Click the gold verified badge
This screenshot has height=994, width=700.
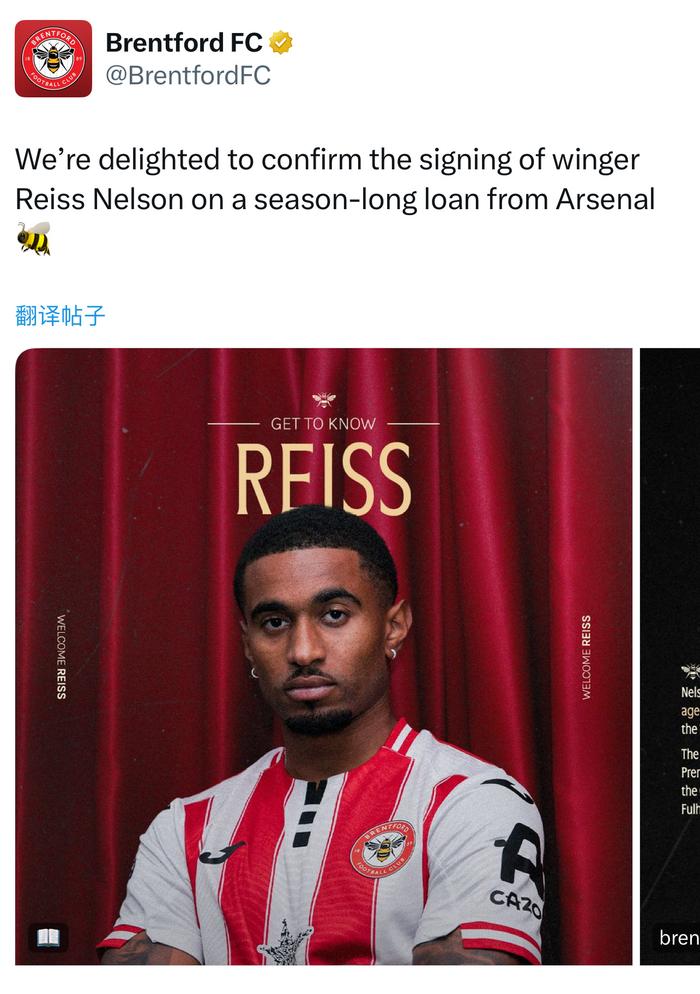(281, 42)
